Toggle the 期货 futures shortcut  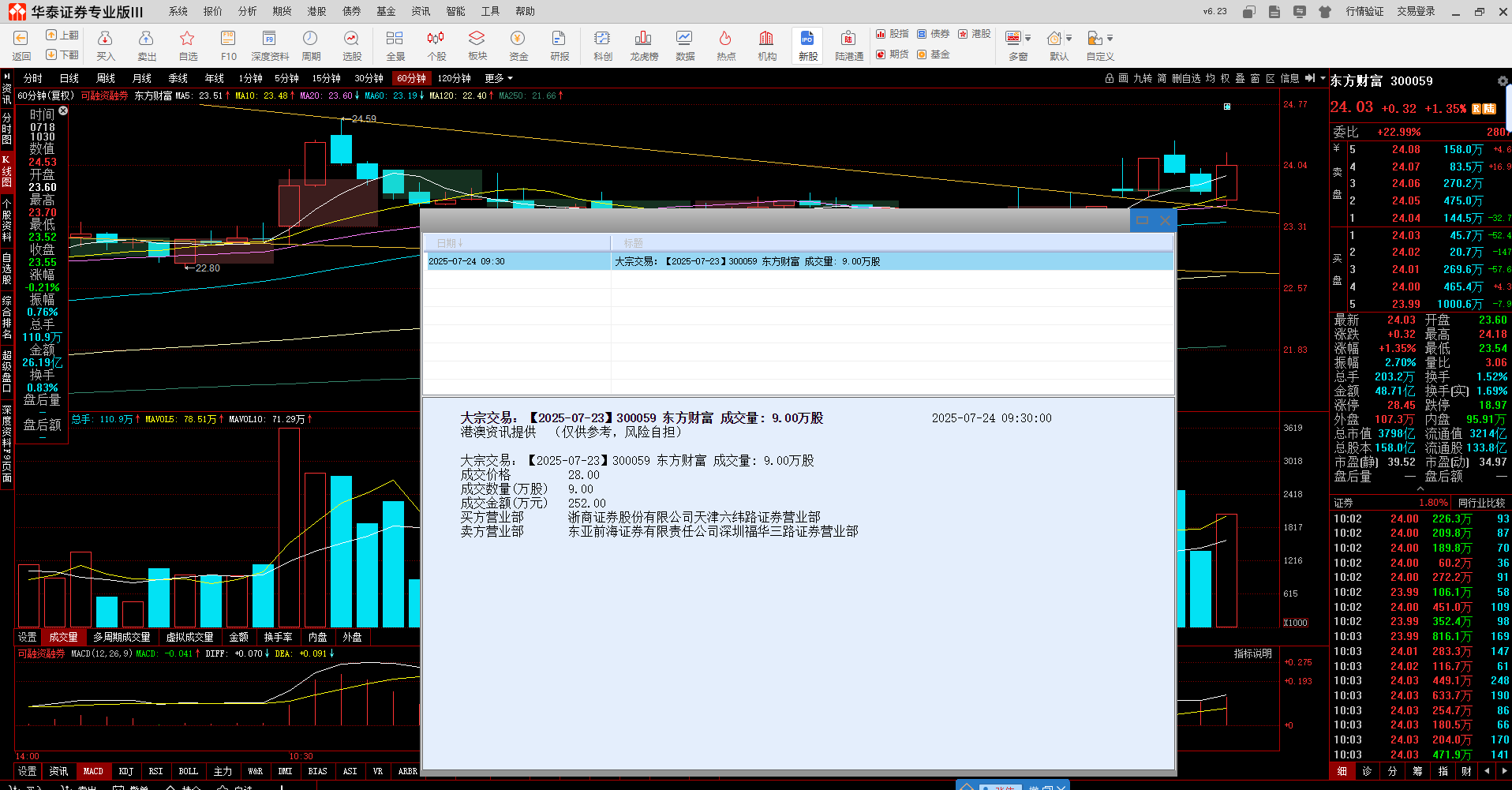[x=892, y=54]
